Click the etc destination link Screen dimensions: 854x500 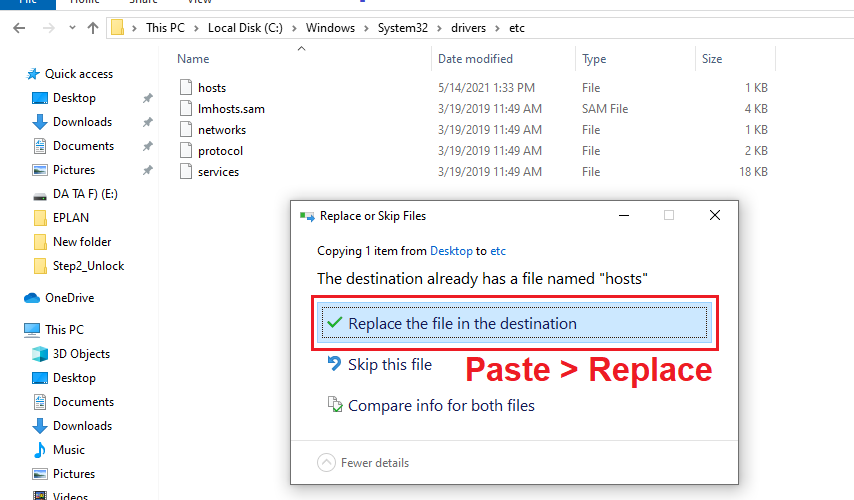[x=497, y=251]
